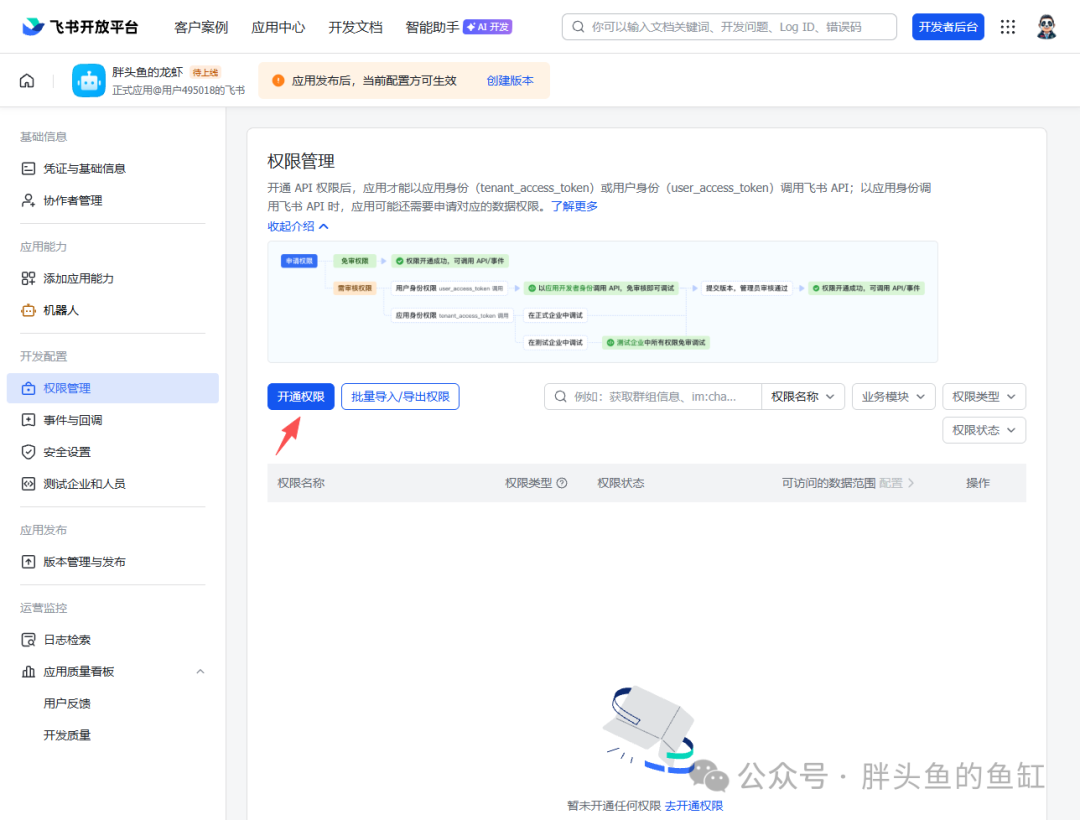This screenshot has width=1080, height=820.
Task: Click the 协作者管理 person icon
Action: pos(28,200)
